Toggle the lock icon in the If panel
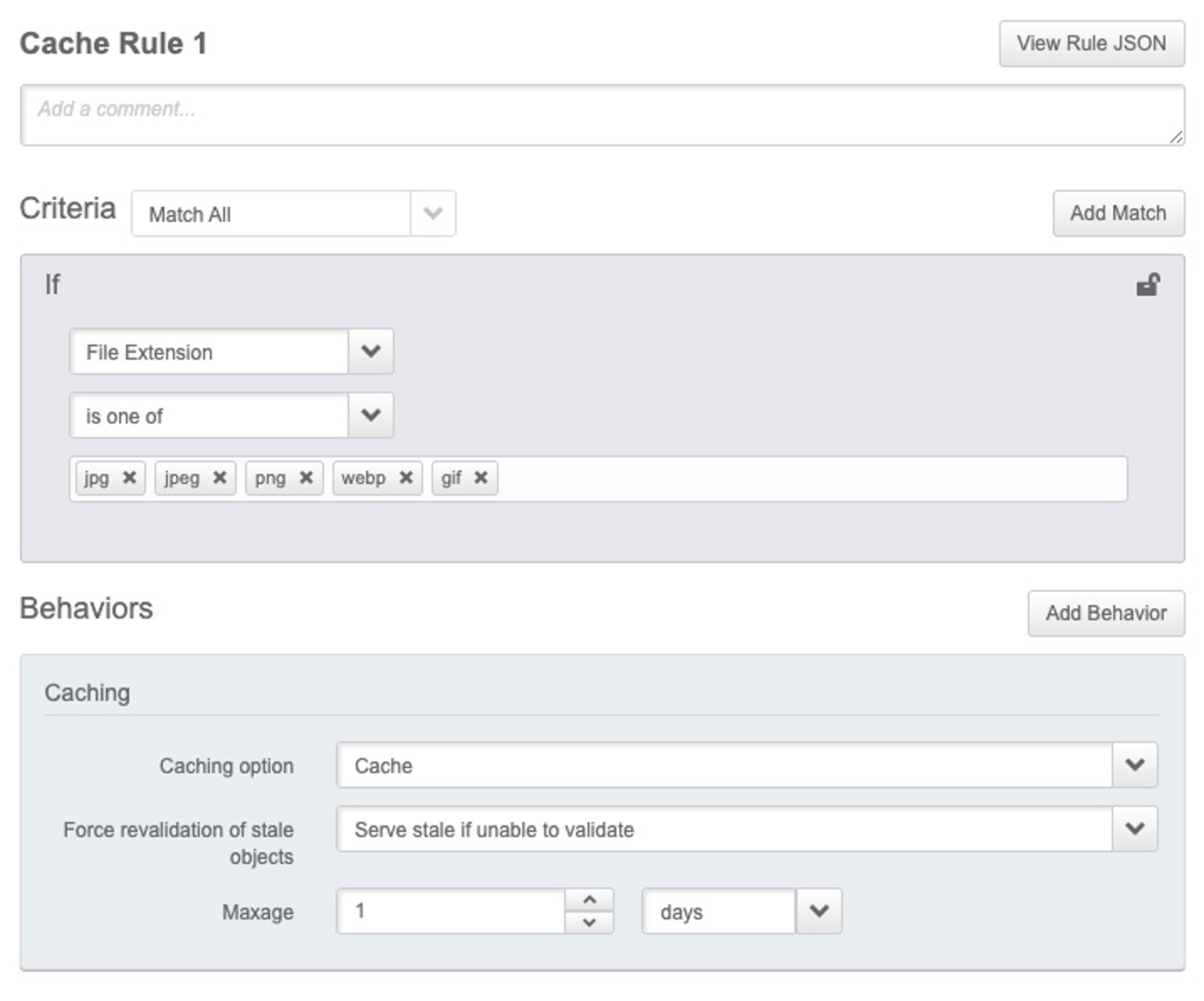The image size is (1204, 1001). point(1147,285)
